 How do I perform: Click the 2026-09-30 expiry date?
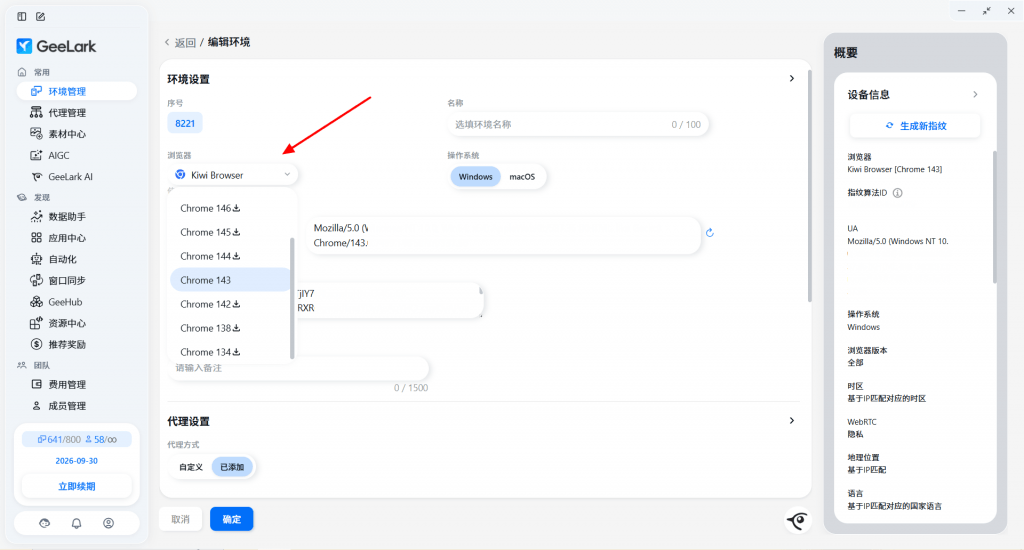pos(76,461)
